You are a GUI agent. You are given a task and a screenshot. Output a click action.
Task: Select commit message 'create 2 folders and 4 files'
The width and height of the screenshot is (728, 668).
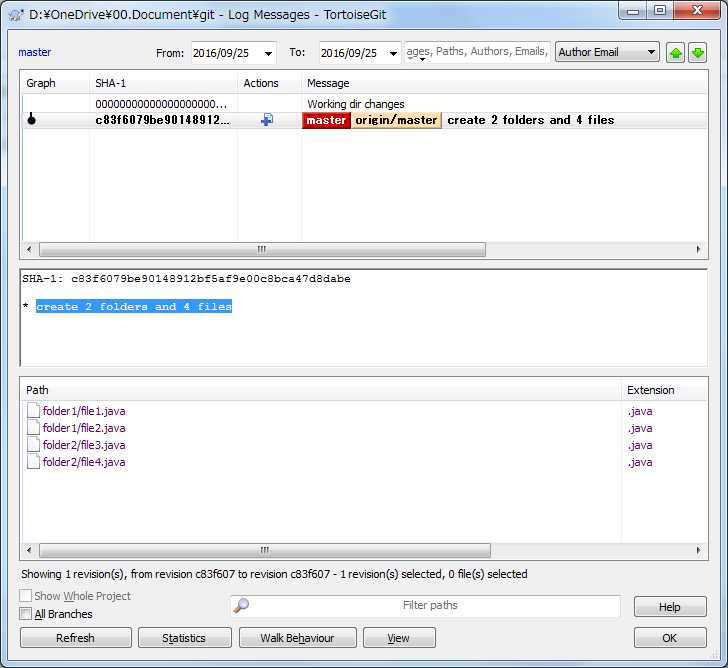point(531,120)
